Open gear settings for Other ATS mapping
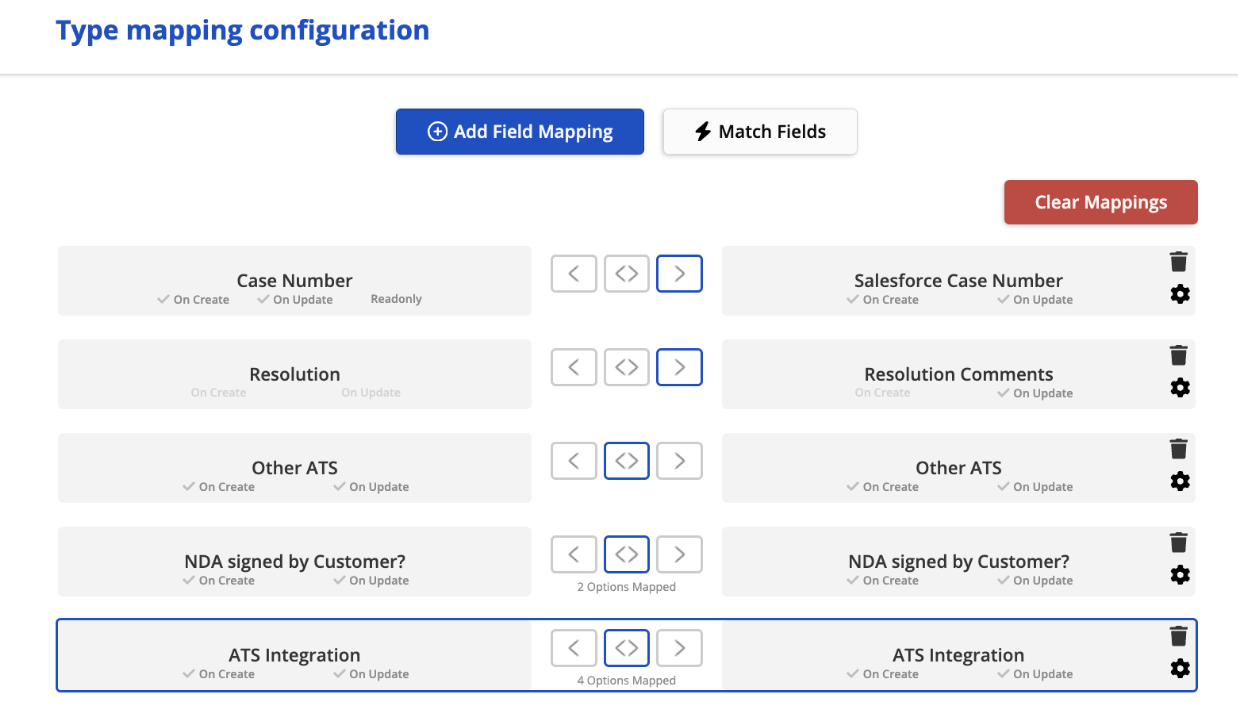 (1180, 481)
